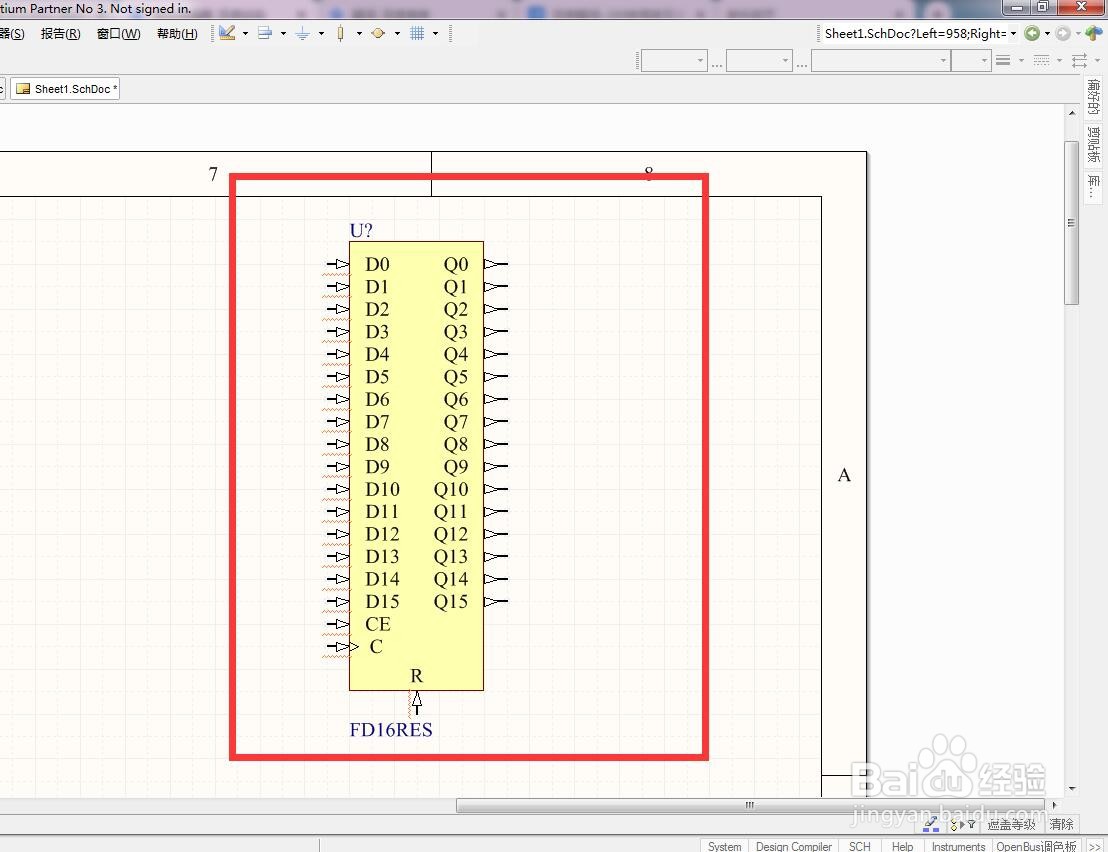1108x852 pixels.
Task: Click the >> more panels arrow
Action: (1095, 846)
